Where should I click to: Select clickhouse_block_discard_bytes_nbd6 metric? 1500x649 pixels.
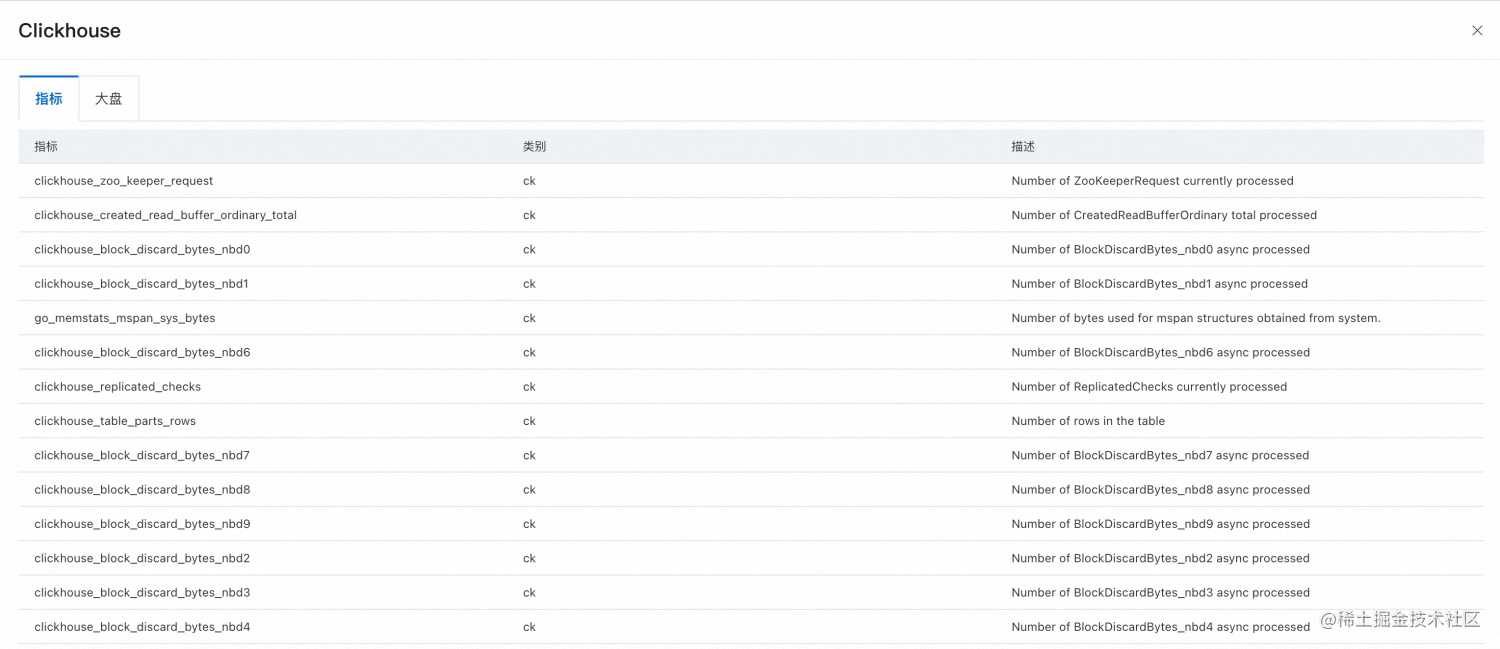(x=142, y=352)
